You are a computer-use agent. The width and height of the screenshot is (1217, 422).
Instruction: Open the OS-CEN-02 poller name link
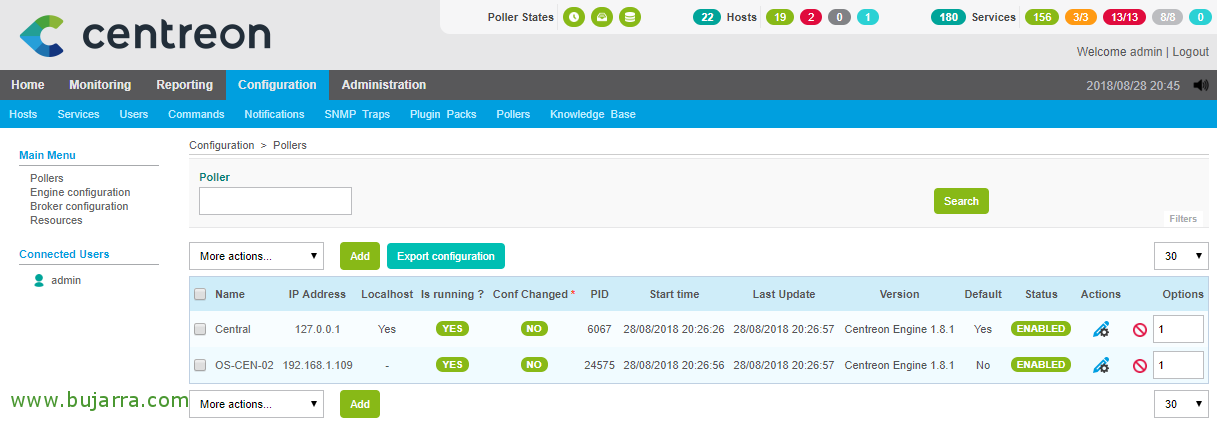[244, 365]
